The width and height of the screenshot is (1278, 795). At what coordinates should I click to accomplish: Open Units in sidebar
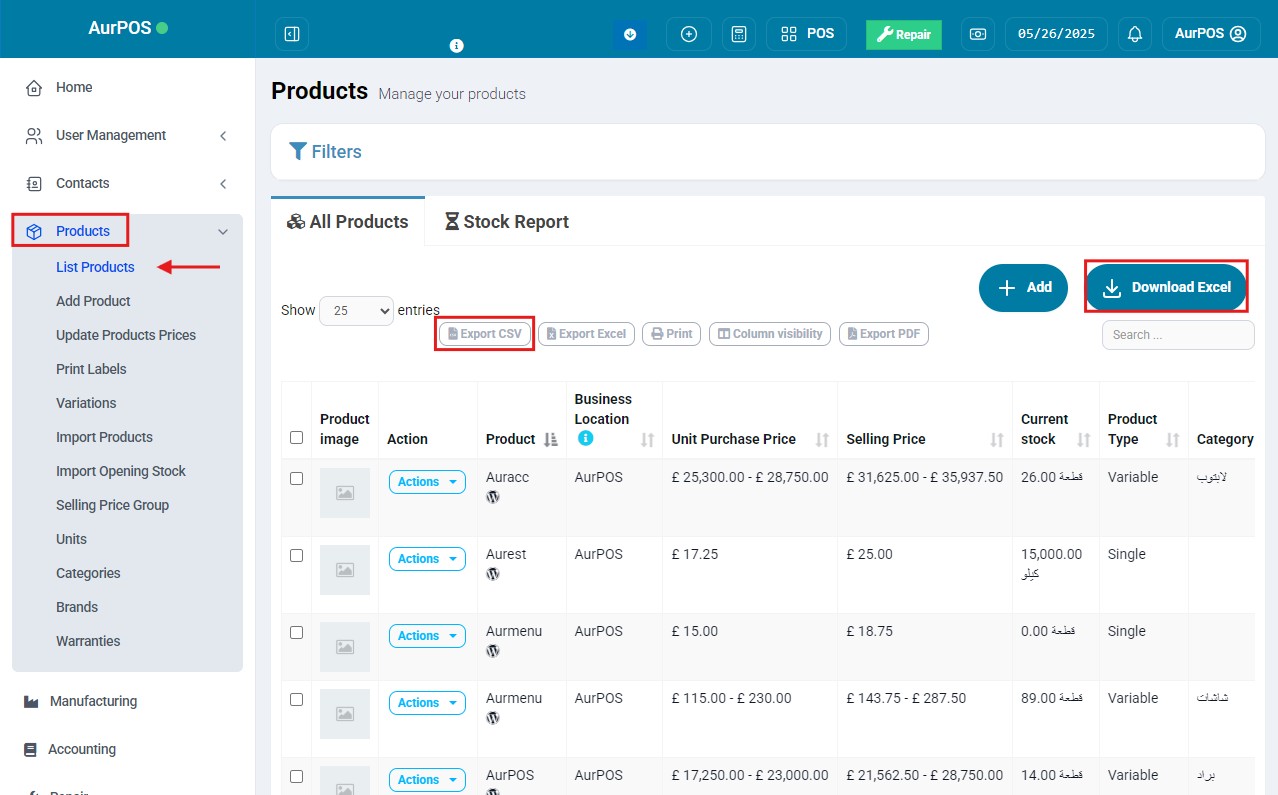[71, 539]
